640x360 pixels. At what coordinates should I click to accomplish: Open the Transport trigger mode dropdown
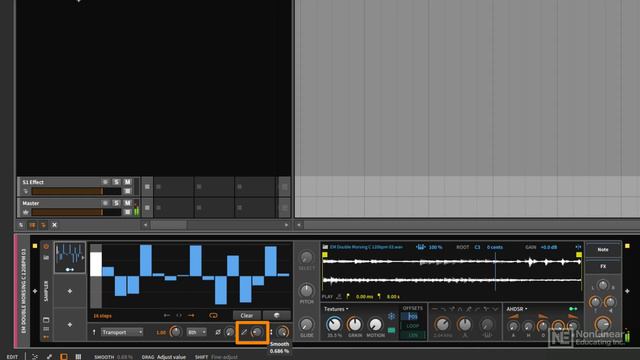coord(122,332)
